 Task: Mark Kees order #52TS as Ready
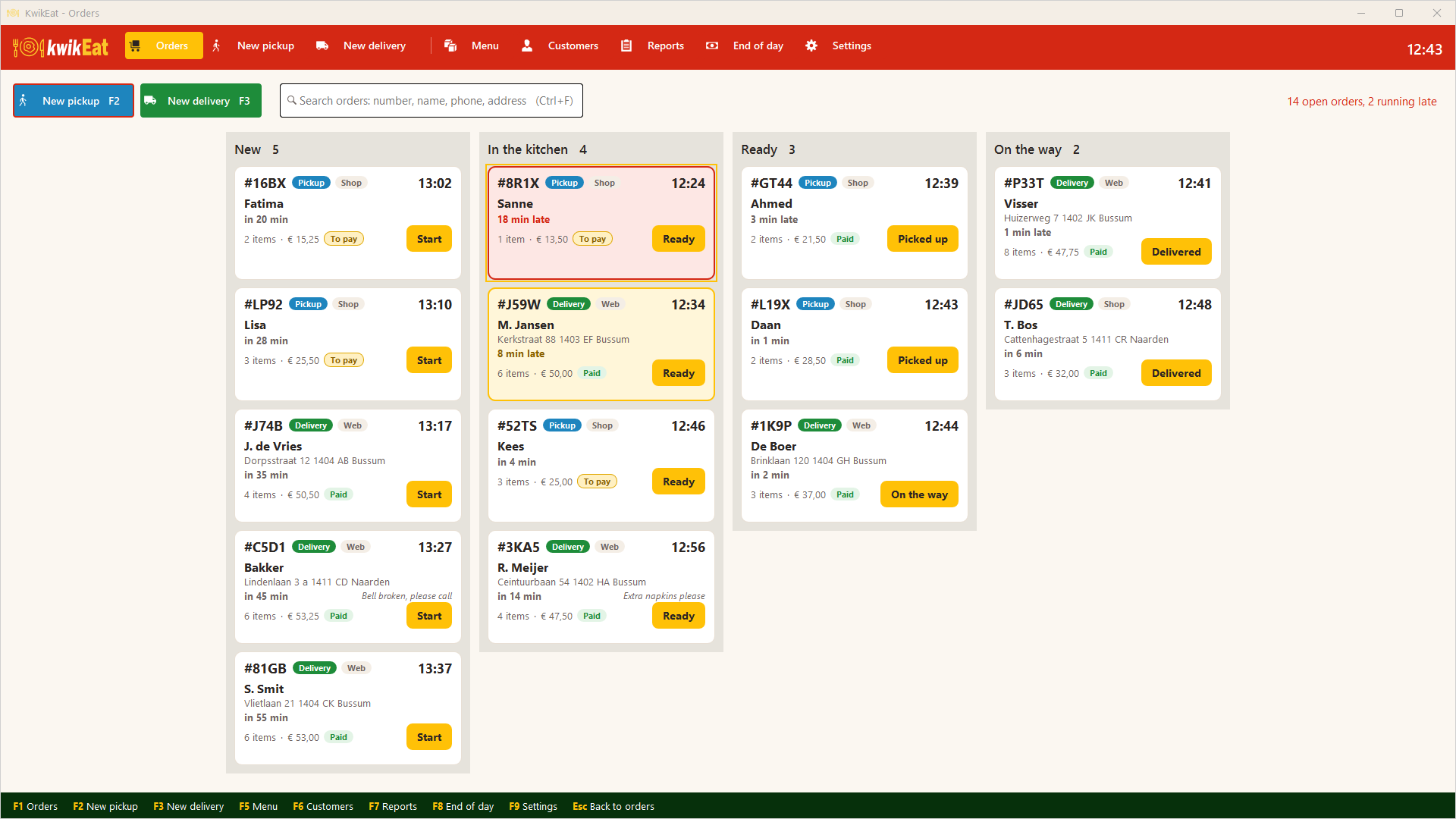point(679,482)
